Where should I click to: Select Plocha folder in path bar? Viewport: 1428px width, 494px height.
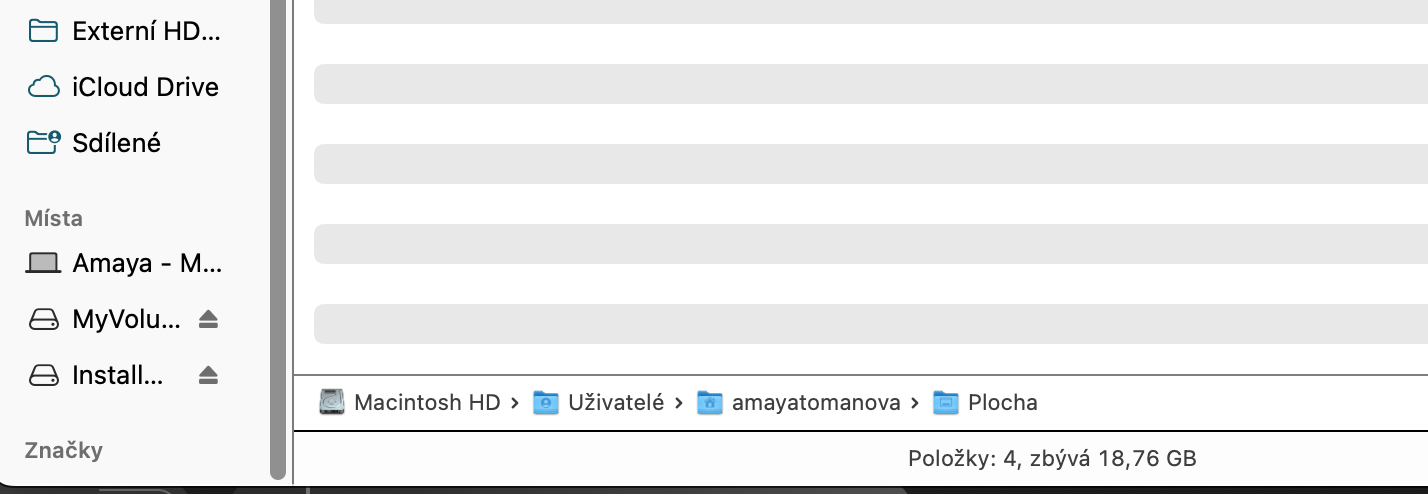(1002, 403)
